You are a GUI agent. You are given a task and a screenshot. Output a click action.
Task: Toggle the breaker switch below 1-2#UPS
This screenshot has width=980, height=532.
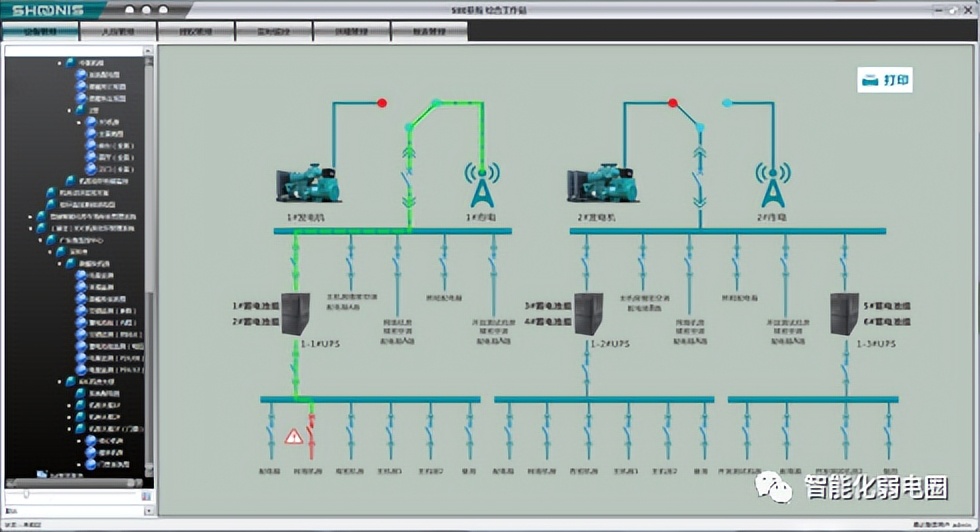pyautogui.click(x=587, y=369)
